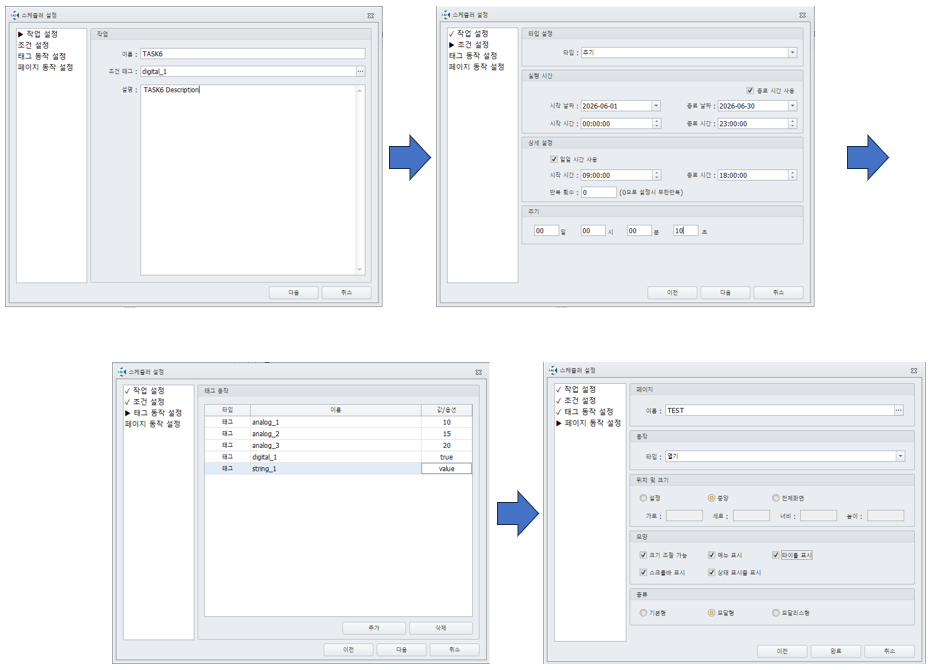This screenshot has width=932, height=670.
Task: Click the 반복 횟수 field with 0
Action: pos(599,192)
